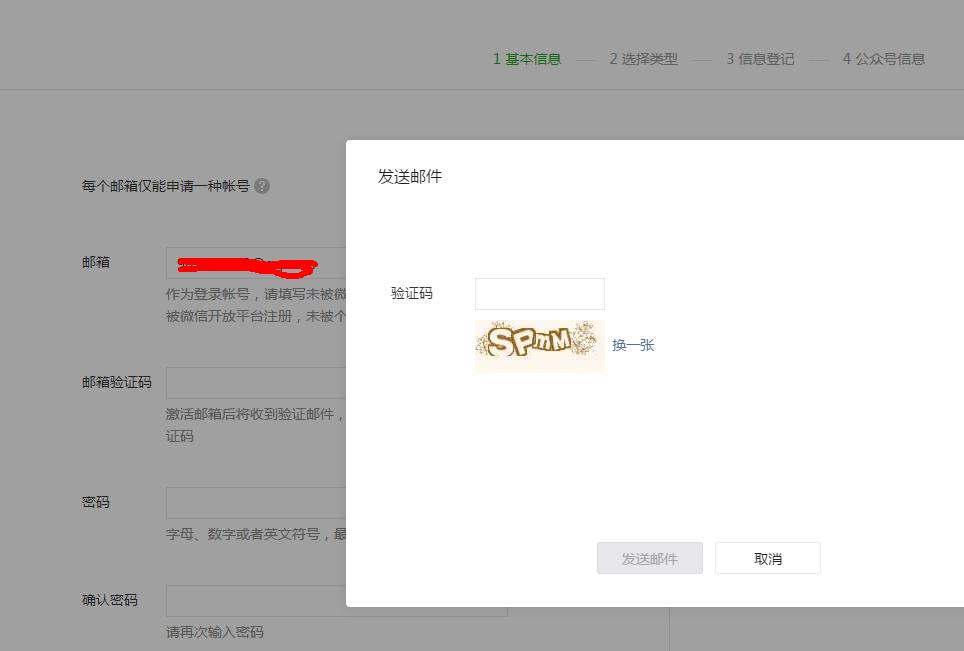Focus the 邮箱 email input field
The width and height of the screenshot is (964, 651).
255,263
